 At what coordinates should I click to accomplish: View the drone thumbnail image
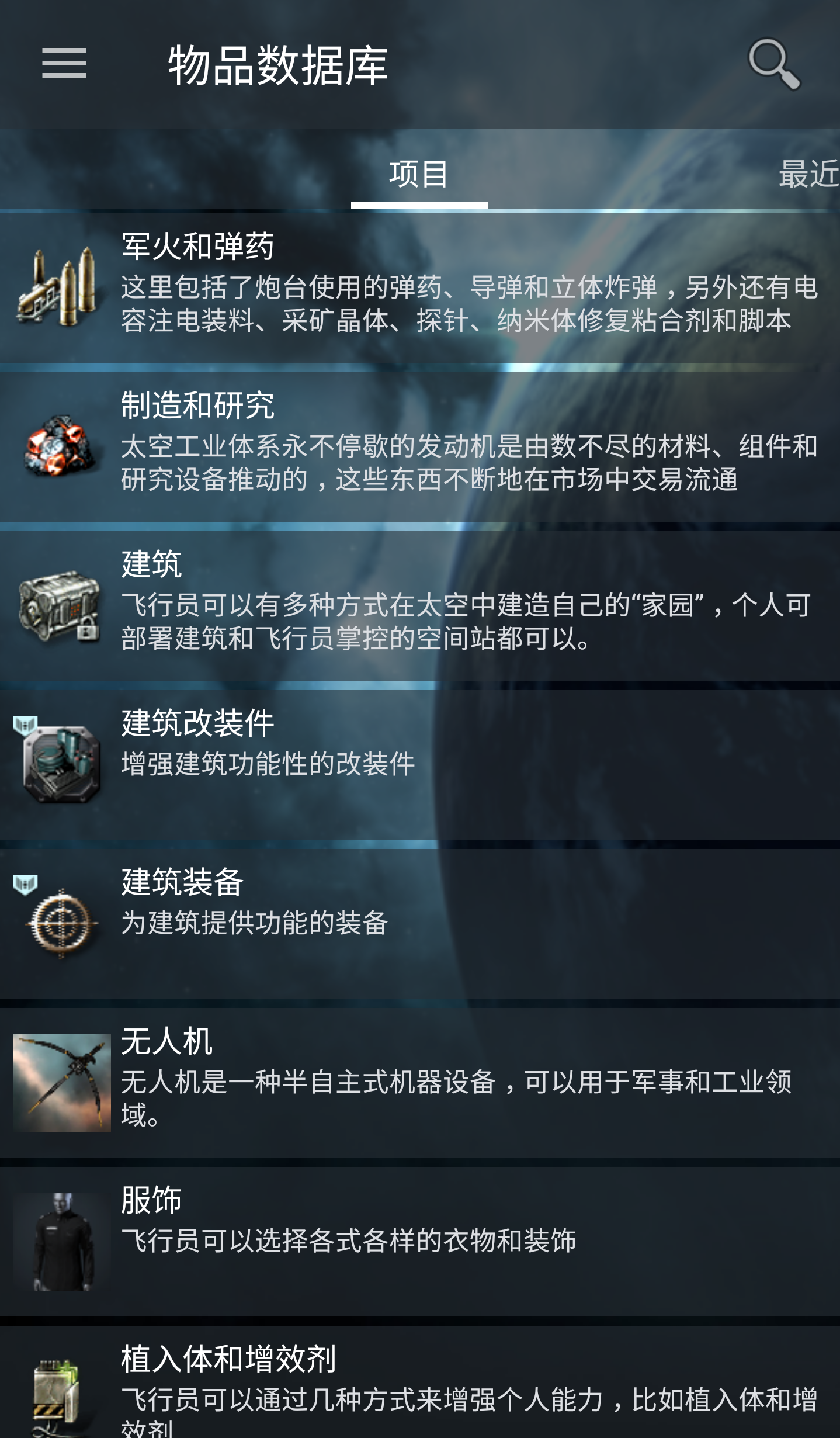pyautogui.click(x=61, y=1083)
